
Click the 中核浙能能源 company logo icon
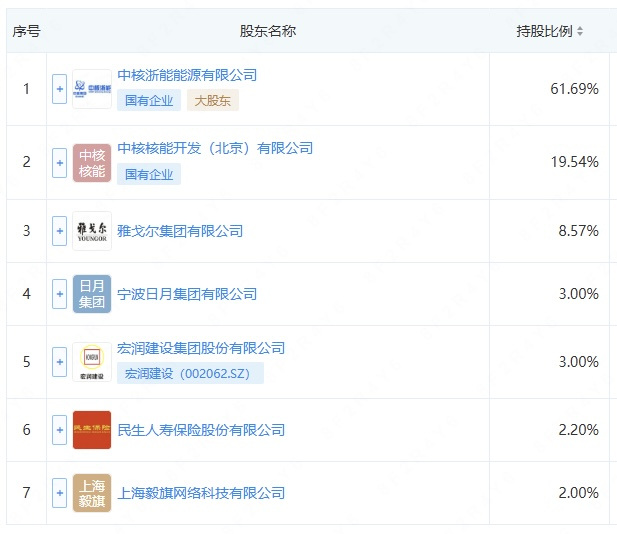click(92, 89)
